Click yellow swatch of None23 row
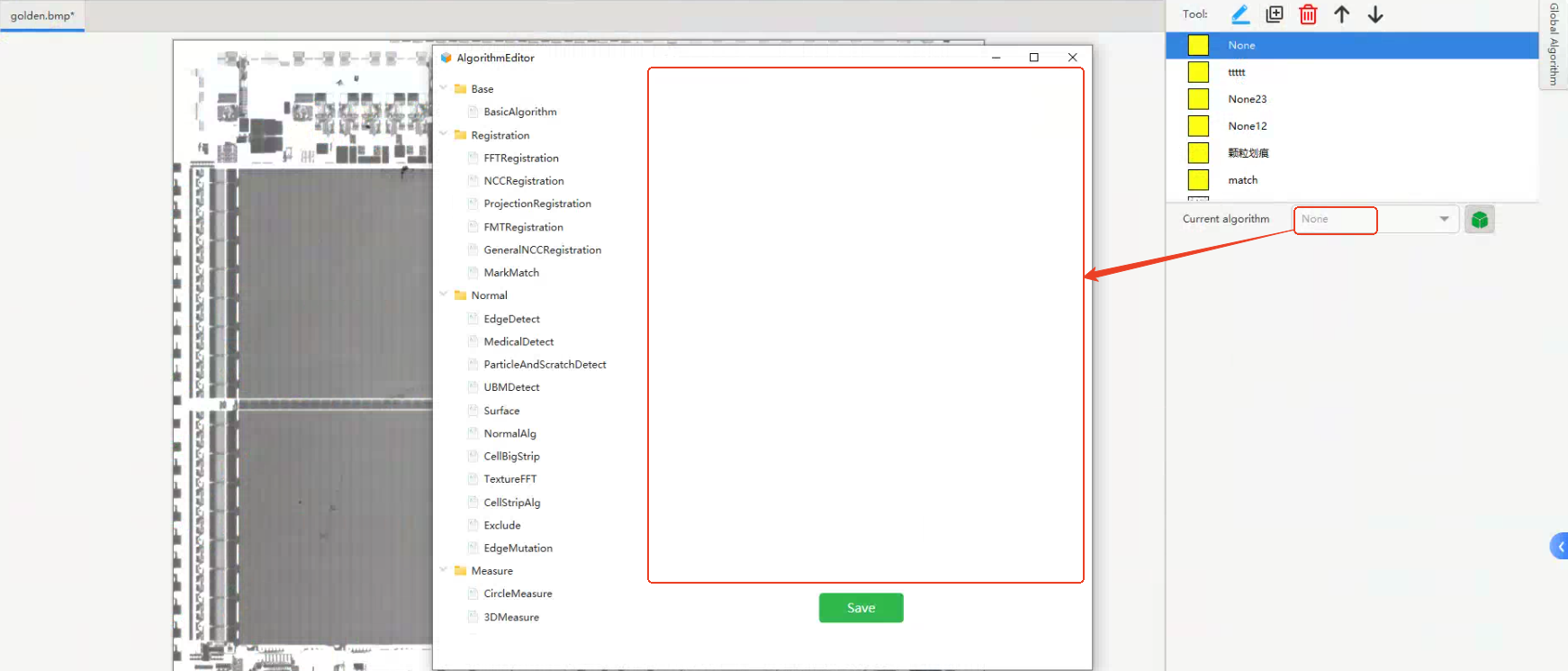 coord(1198,99)
